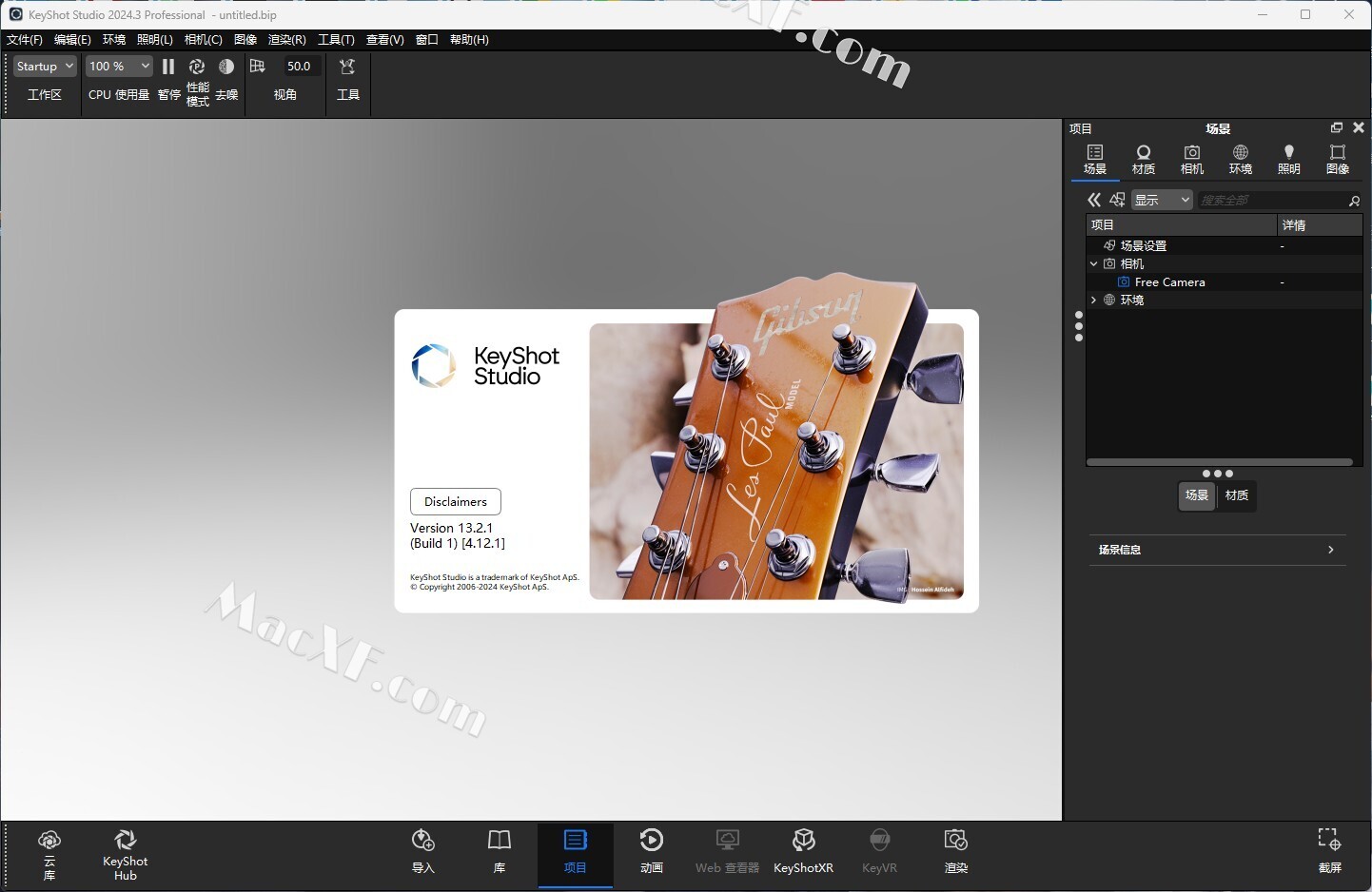Open the 渲染(R) menu
1372x892 pixels.
click(x=287, y=40)
